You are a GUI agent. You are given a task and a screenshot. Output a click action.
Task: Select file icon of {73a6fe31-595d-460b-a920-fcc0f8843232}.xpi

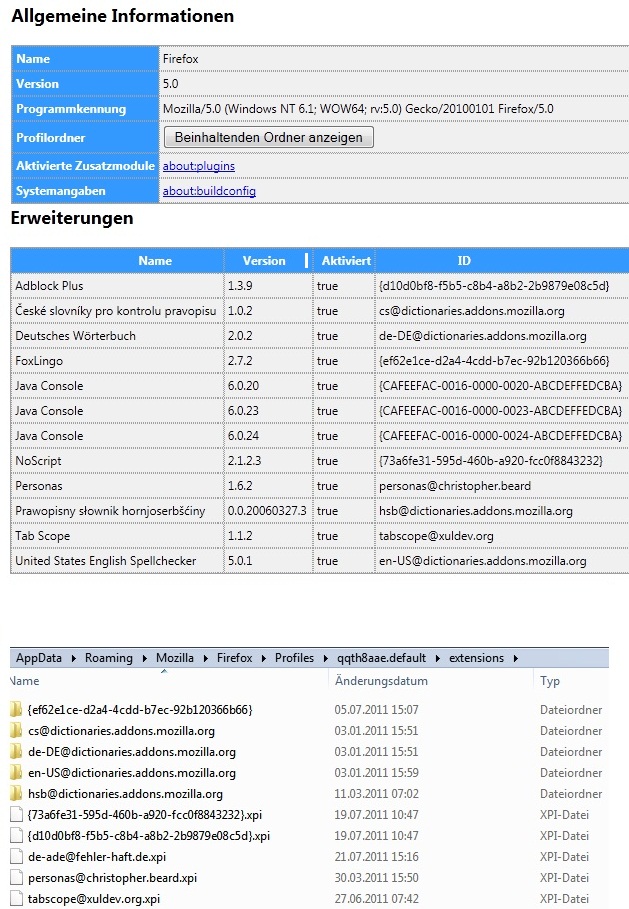(x=16, y=814)
